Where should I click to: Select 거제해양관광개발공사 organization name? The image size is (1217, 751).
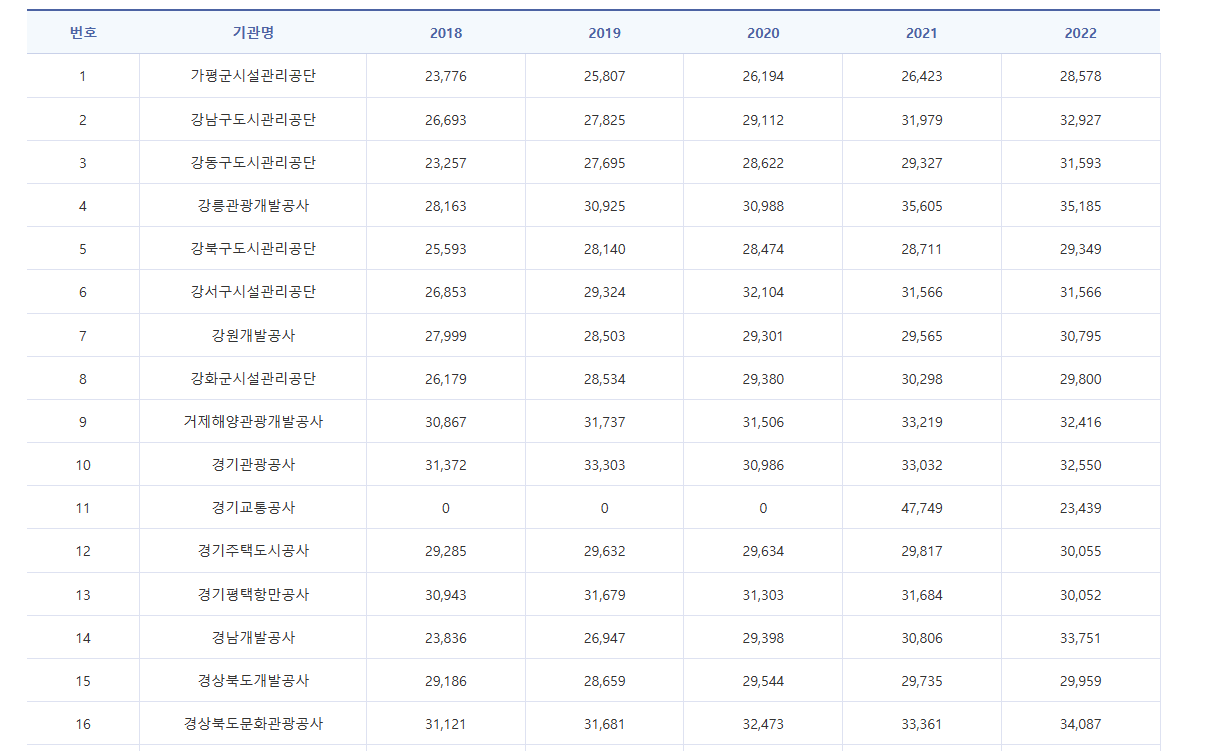pyautogui.click(x=253, y=421)
